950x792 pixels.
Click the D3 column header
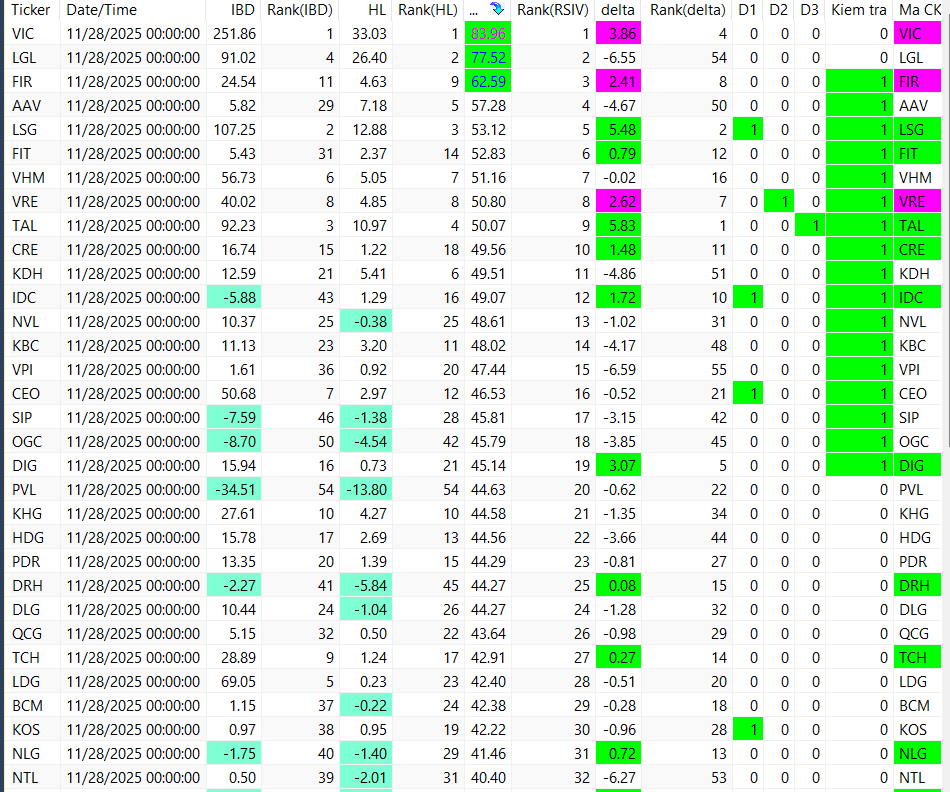tap(809, 10)
